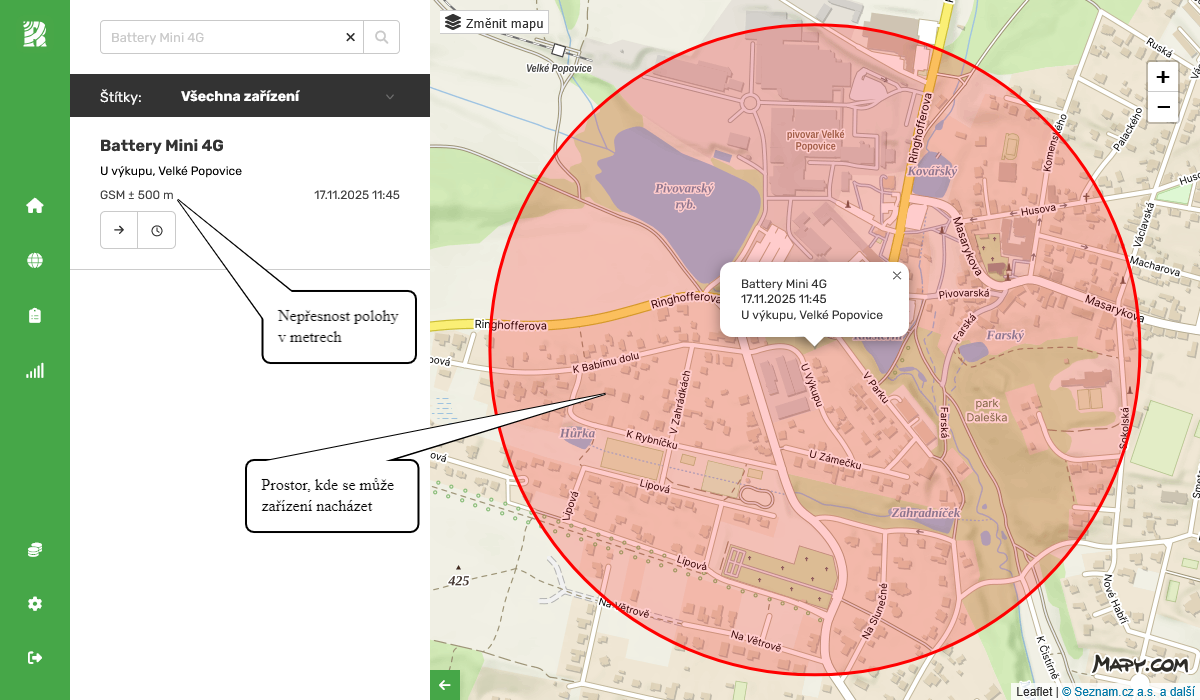Zoom in on the map
The height and width of the screenshot is (700, 1200).
pos(1162,76)
